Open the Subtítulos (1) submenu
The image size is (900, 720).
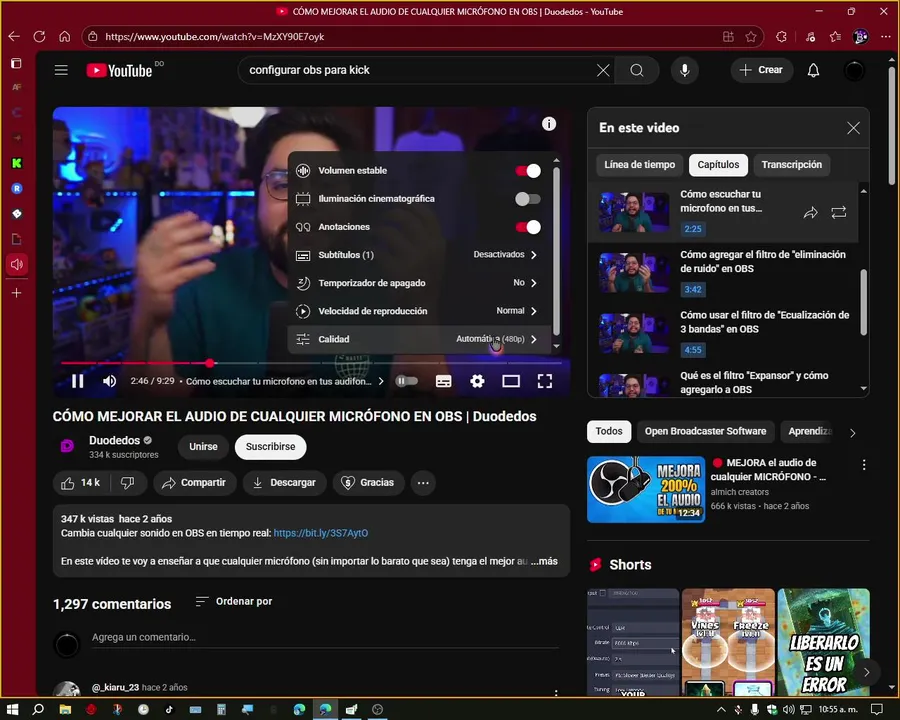click(418, 255)
